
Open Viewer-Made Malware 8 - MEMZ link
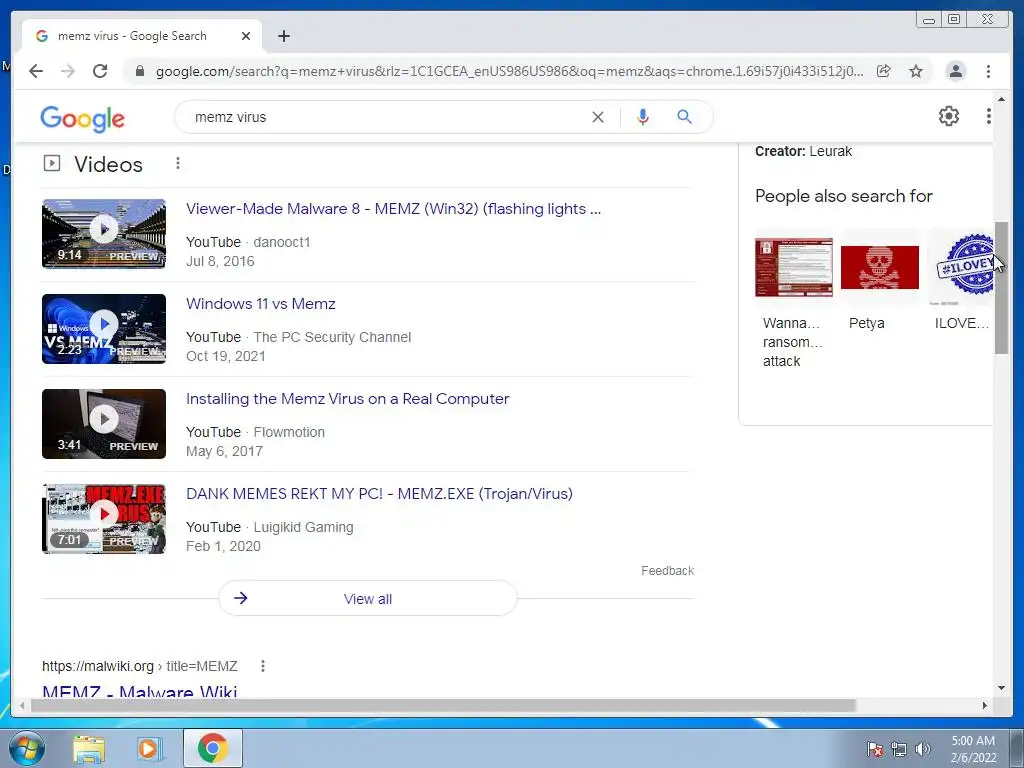[x=393, y=209]
